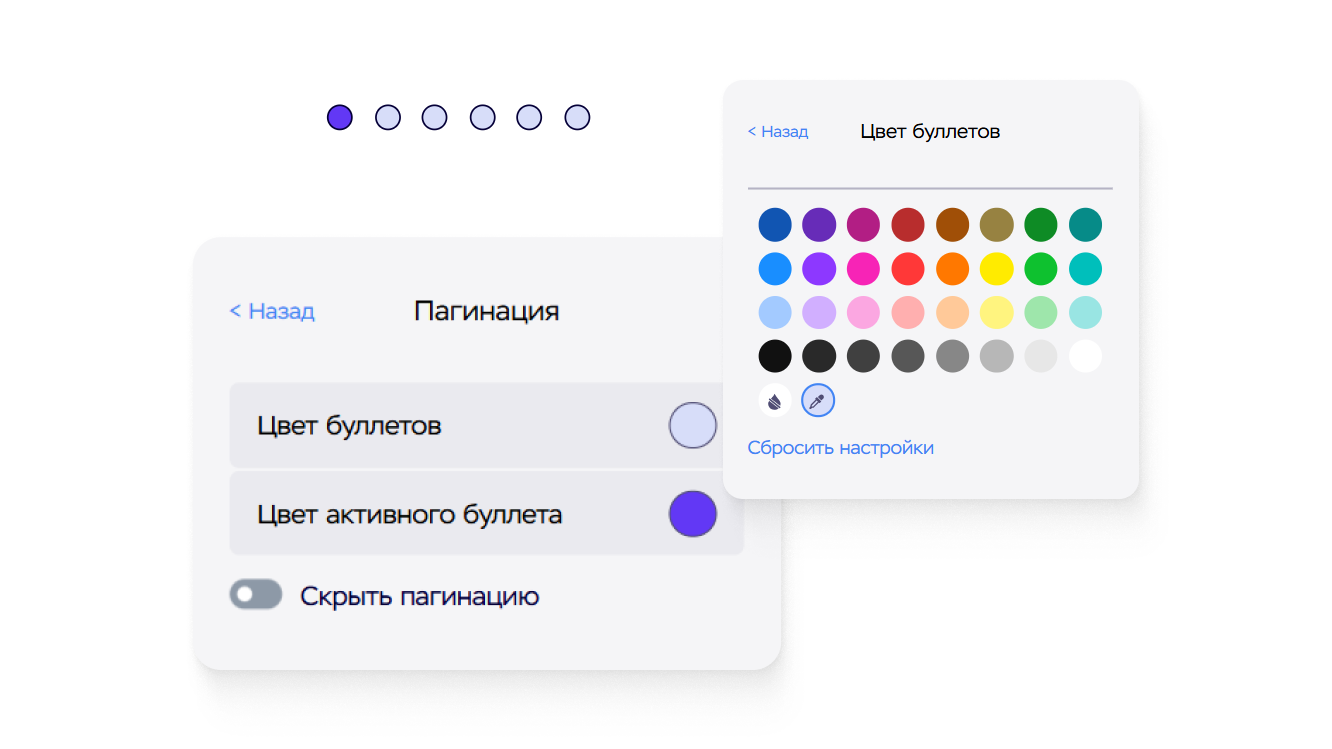1332x749 pixels.
Task: Pick the pastel green color swatch
Action: (x=1041, y=313)
